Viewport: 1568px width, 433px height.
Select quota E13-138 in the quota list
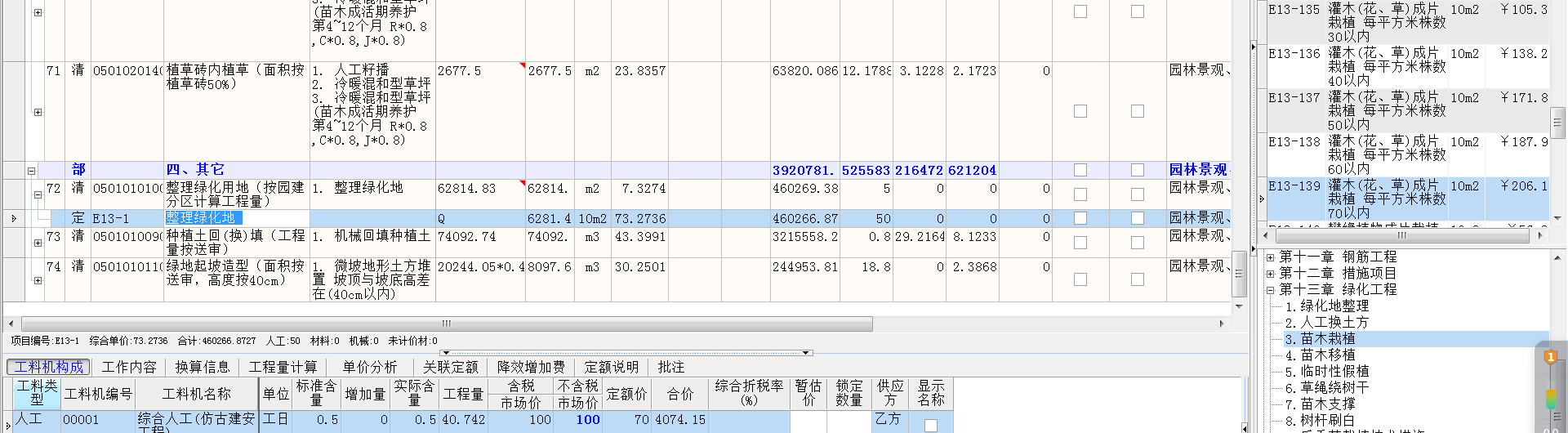click(x=1408, y=155)
